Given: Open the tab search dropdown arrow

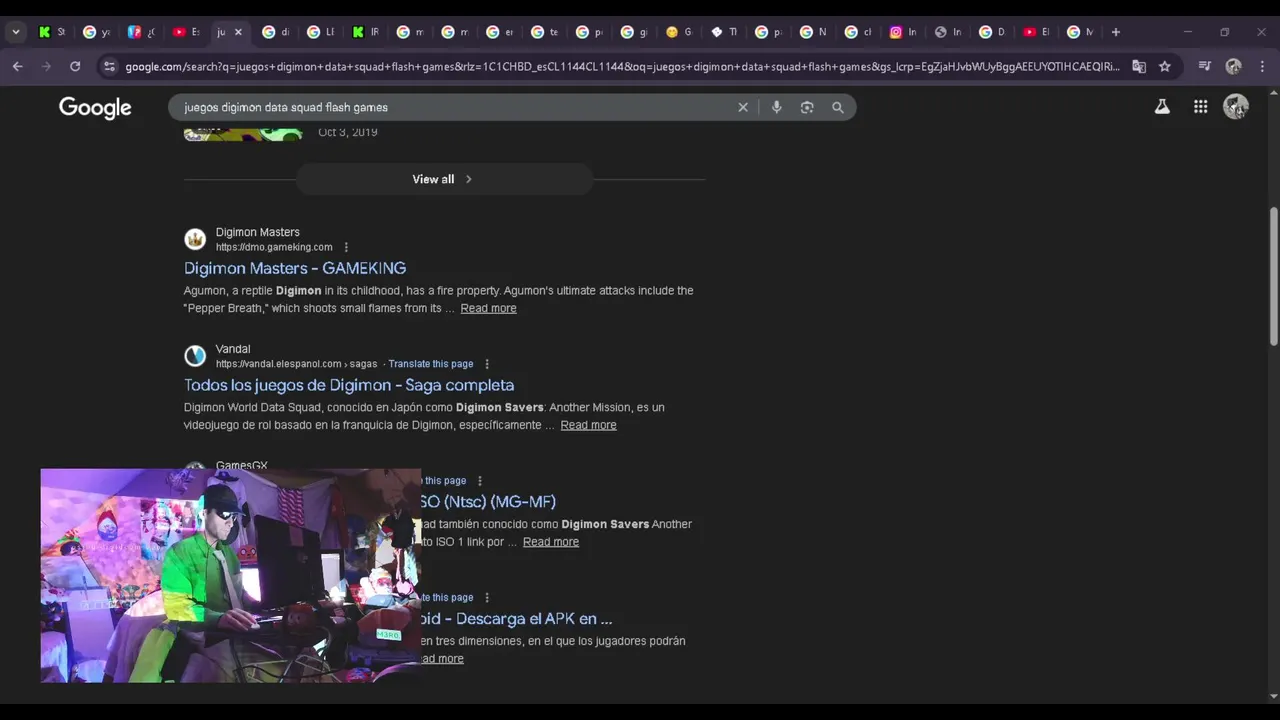Looking at the screenshot, I should click(x=15, y=32).
